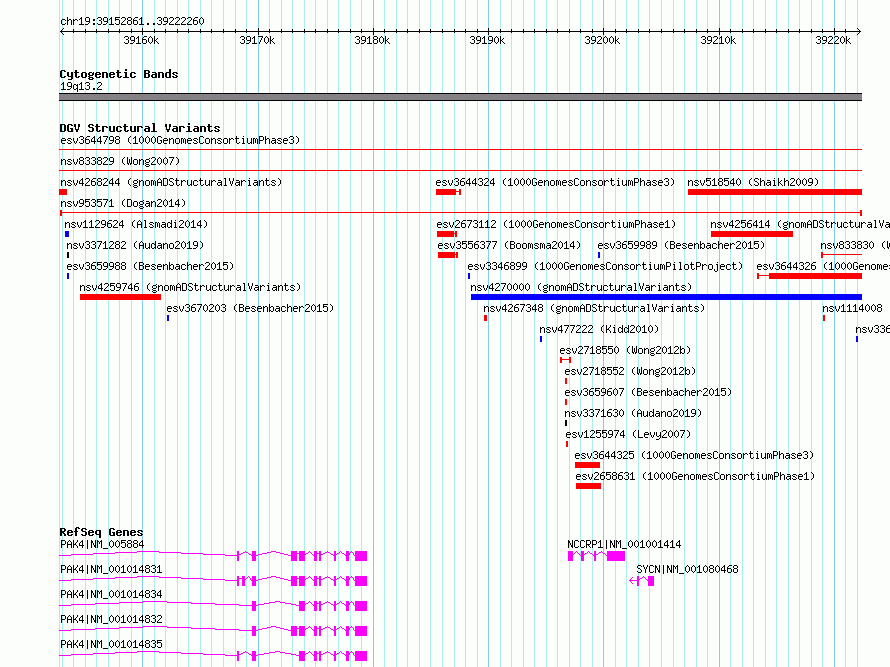Click the 39190k ruler tick label
890x667 pixels.
[487, 40]
